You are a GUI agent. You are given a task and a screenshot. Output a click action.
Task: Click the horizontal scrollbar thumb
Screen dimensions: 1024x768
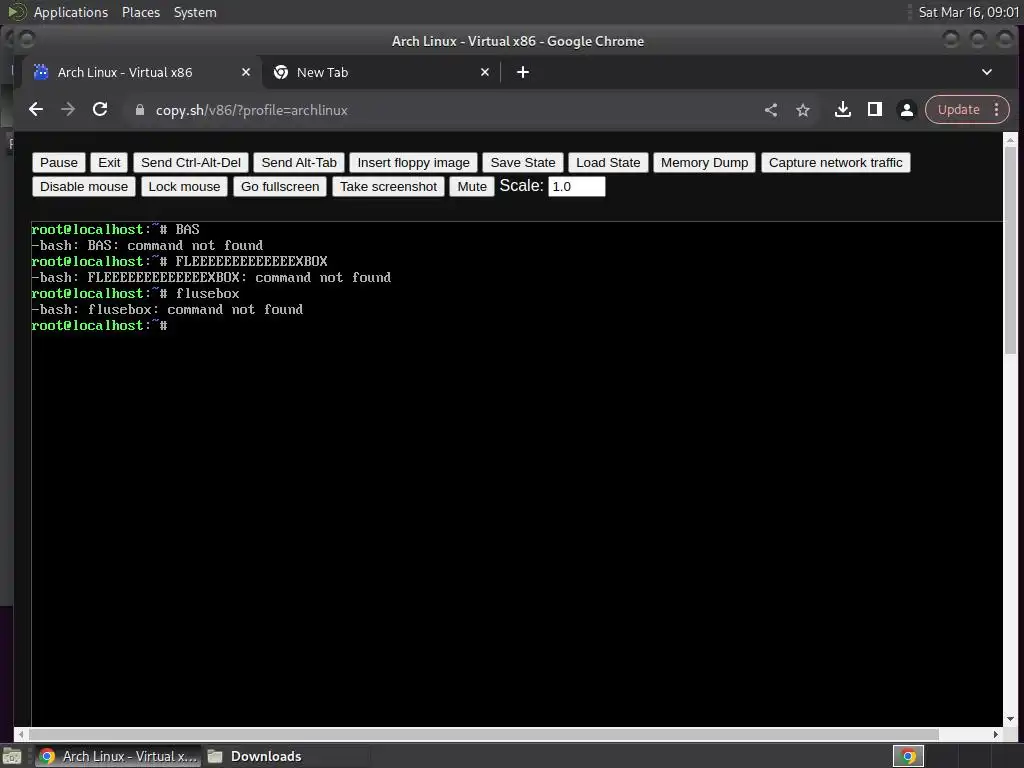click(484, 735)
